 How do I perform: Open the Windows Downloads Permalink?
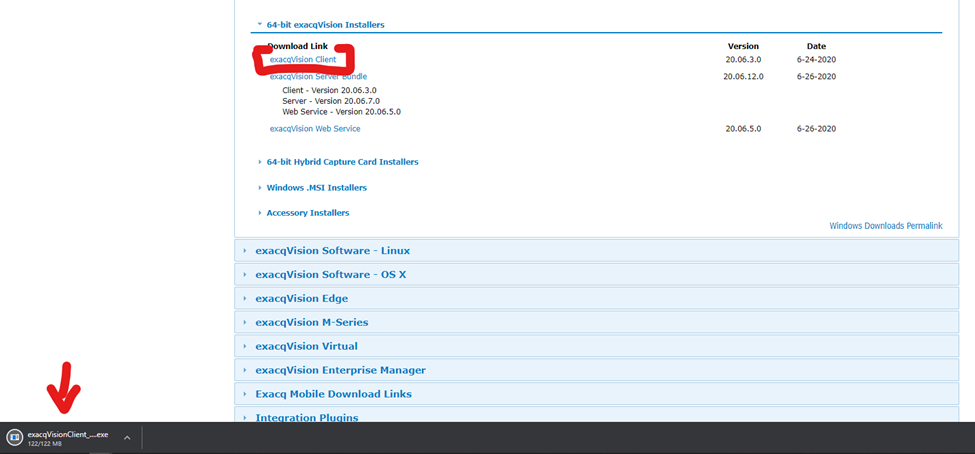point(885,226)
